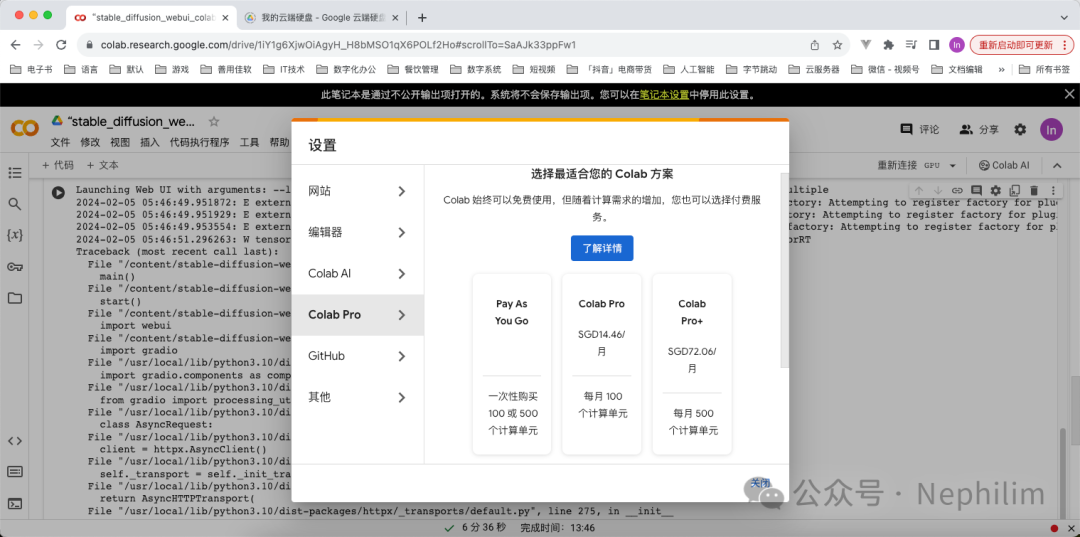The image size is (1080, 537).
Task: Open the Chrome extensions puzzle icon
Action: (x=889, y=45)
